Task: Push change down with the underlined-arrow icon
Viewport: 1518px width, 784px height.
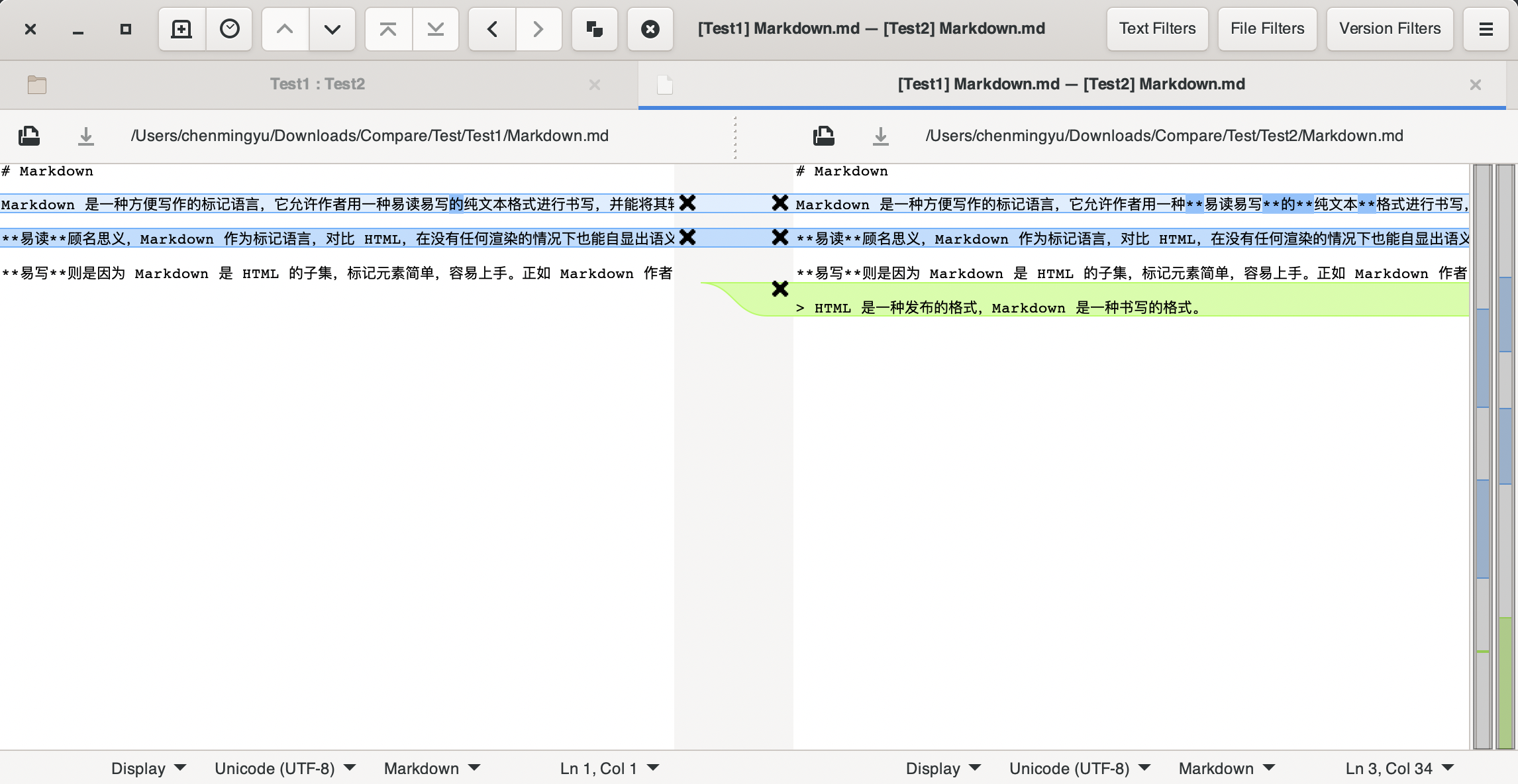Action: point(436,29)
